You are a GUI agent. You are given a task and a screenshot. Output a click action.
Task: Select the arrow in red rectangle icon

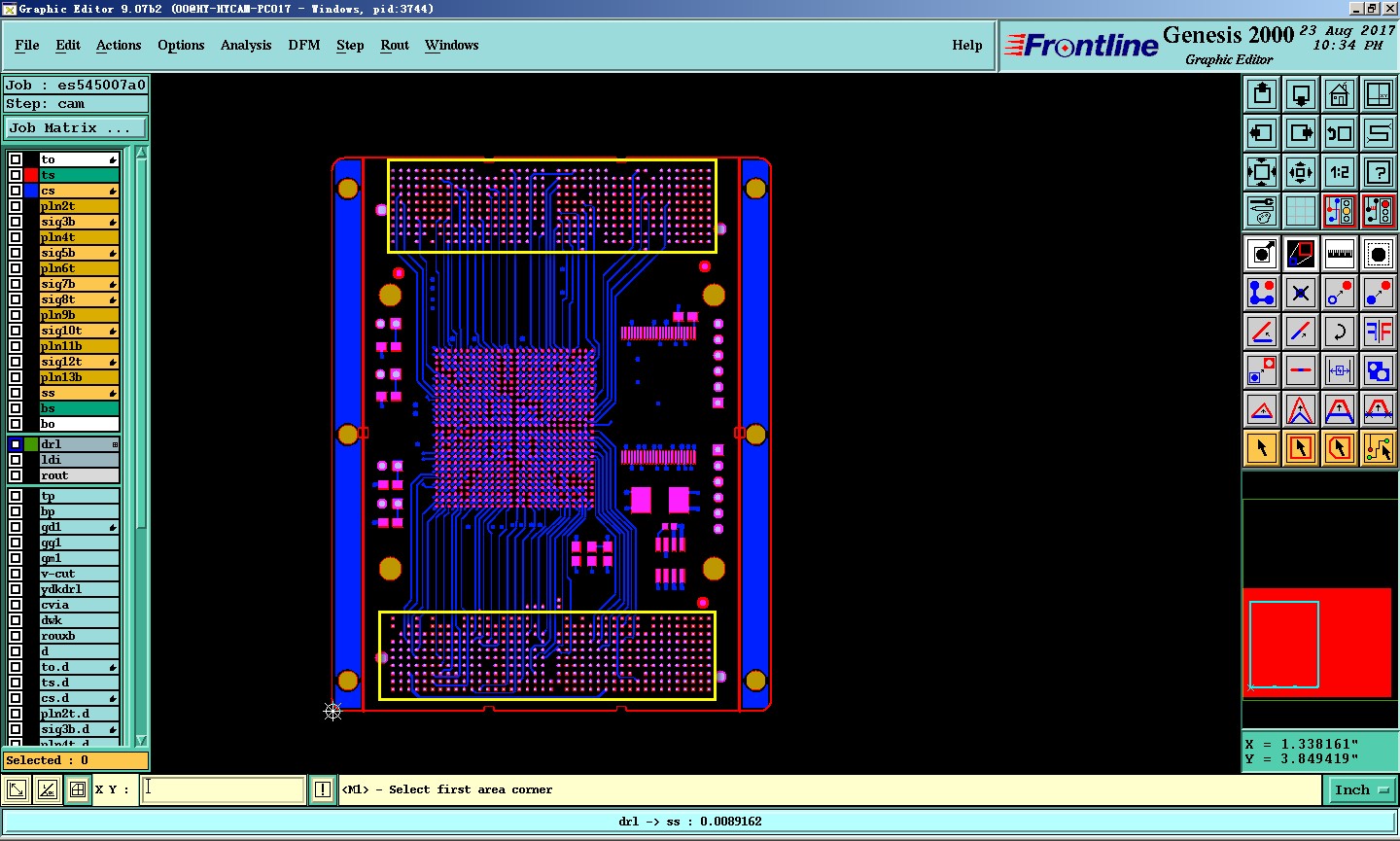click(1301, 448)
